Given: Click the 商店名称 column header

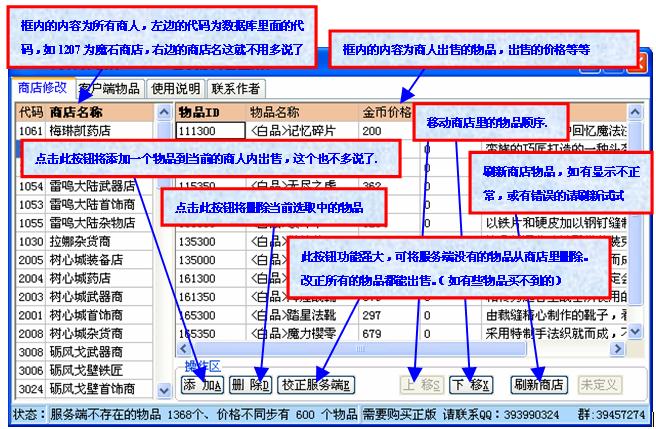Looking at the screenshot, I should click(90, 112).
